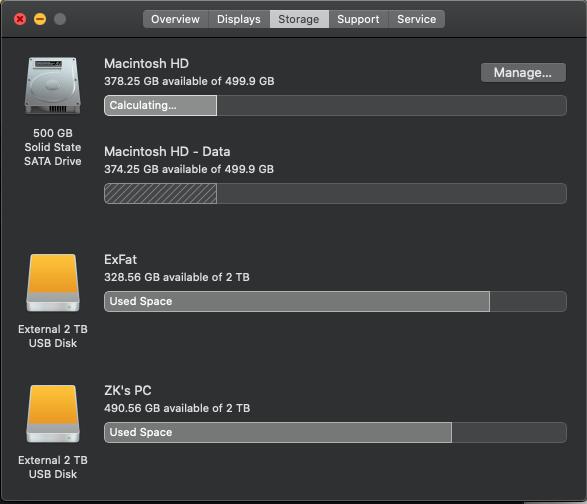This screenshot has height=504, width=587.
Task: Click the ExFat volume title
Action: (x=121, y=259)
